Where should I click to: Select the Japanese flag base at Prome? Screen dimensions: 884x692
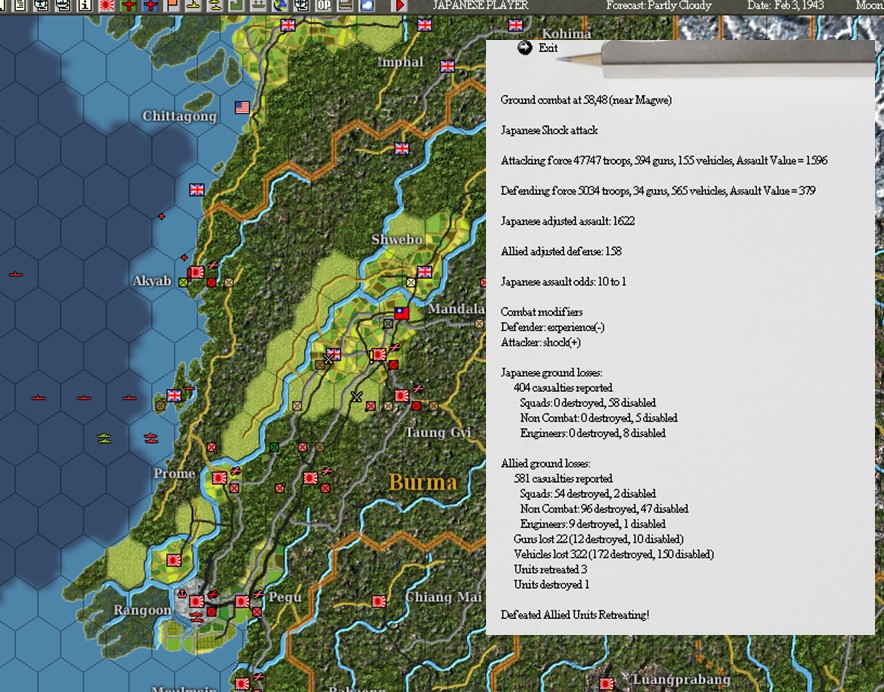219,478
